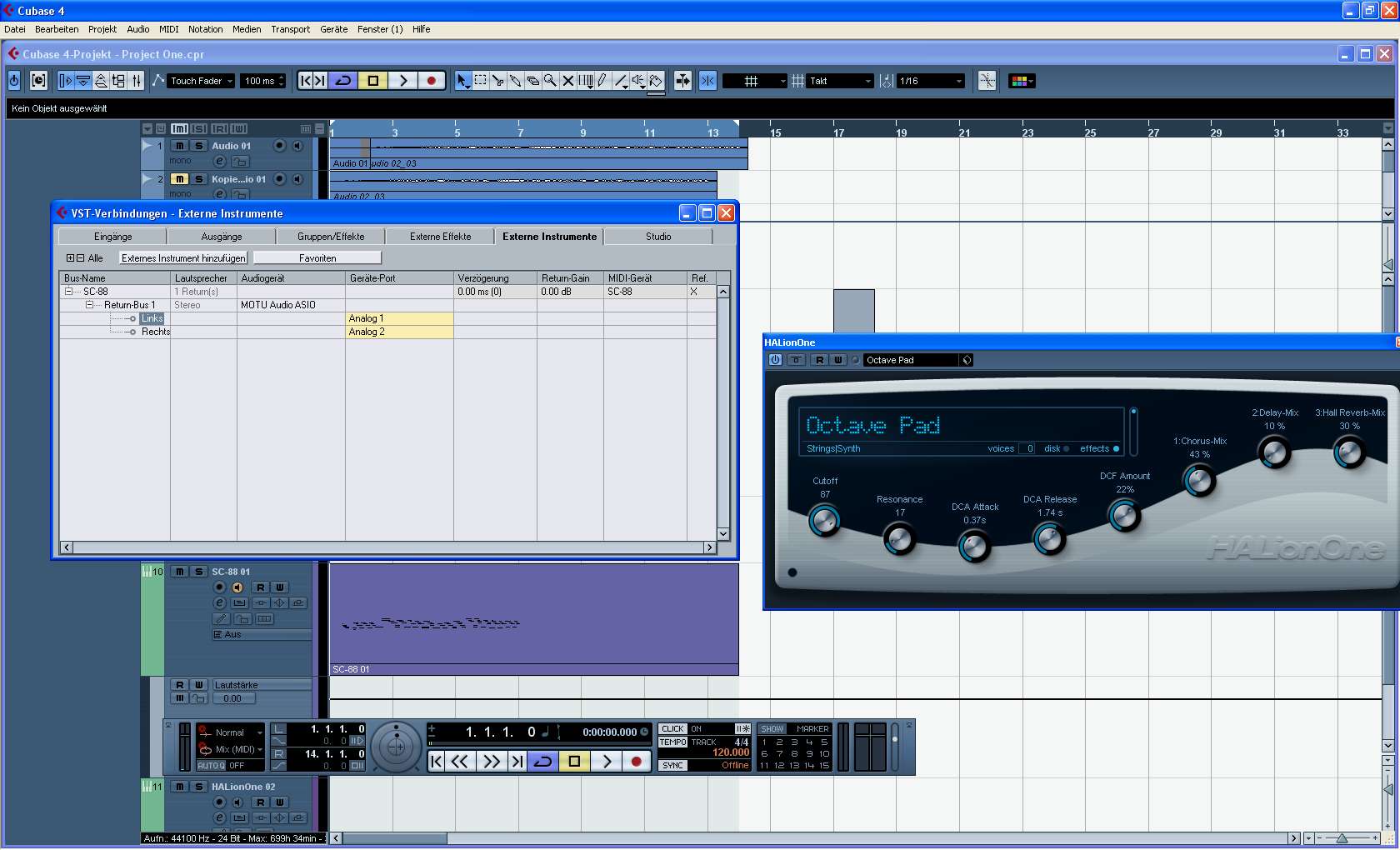Select the Object Selection arrow tool
Image resolution: width=1400 pixels, height=850 pixels.
(x=462, y=81)
